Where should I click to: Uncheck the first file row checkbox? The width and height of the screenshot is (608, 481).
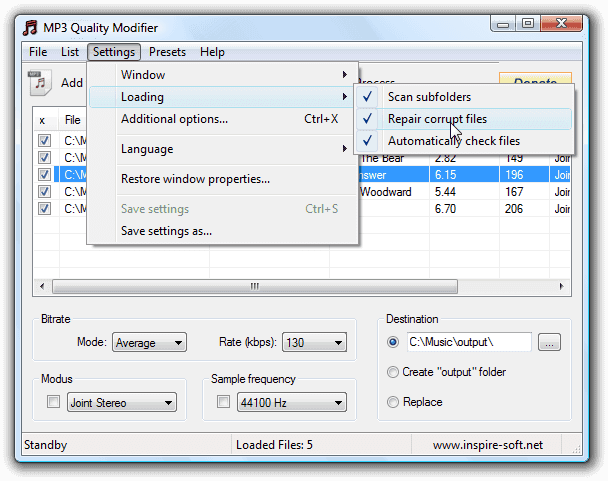pos(44,140)
